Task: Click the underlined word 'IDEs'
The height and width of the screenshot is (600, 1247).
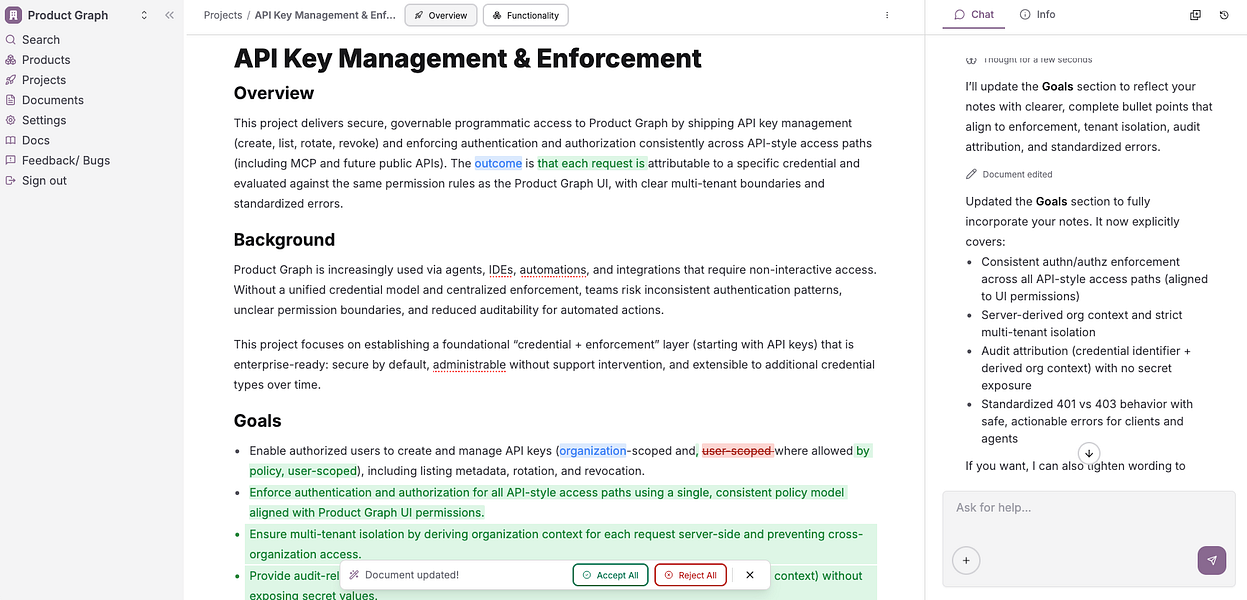Action: pos(500,270)
